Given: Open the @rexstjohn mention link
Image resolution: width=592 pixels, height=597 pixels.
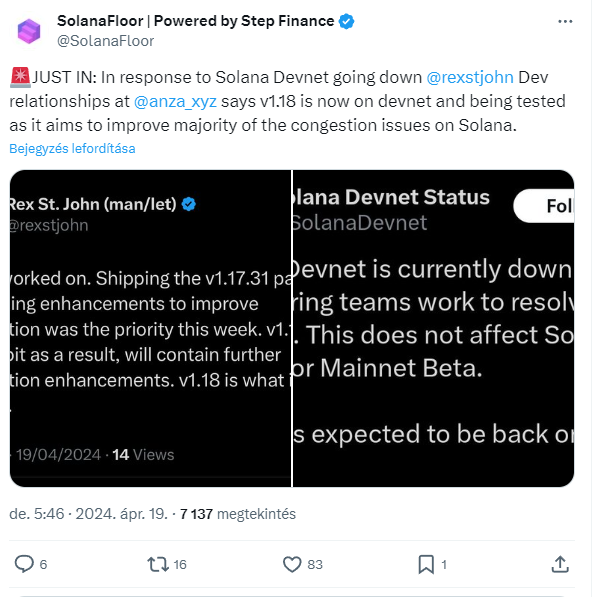Looking at the screenshot, I should click(470, 77).
